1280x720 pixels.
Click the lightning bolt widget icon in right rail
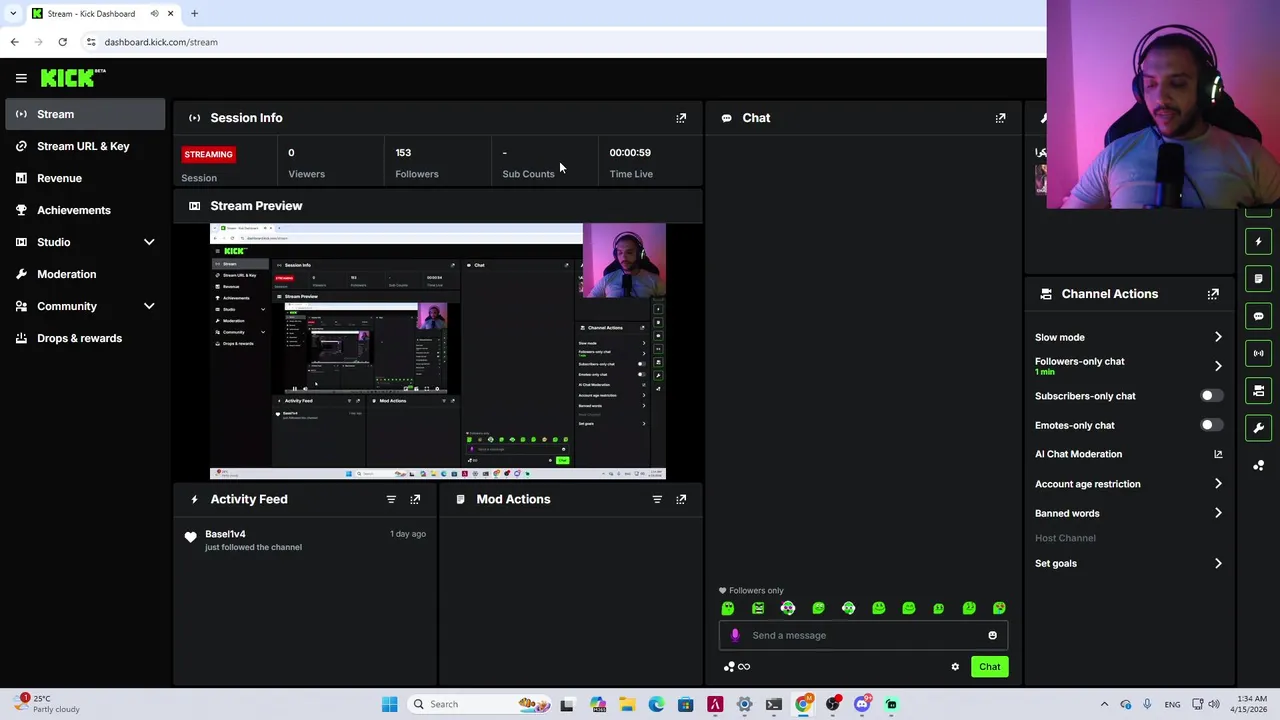(1259, 241)
